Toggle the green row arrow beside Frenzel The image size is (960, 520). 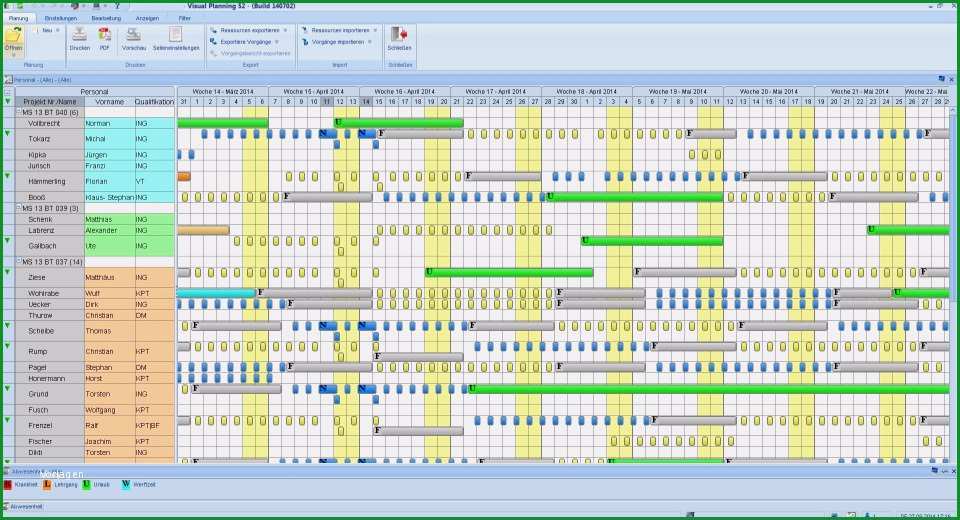click(7, 420)
